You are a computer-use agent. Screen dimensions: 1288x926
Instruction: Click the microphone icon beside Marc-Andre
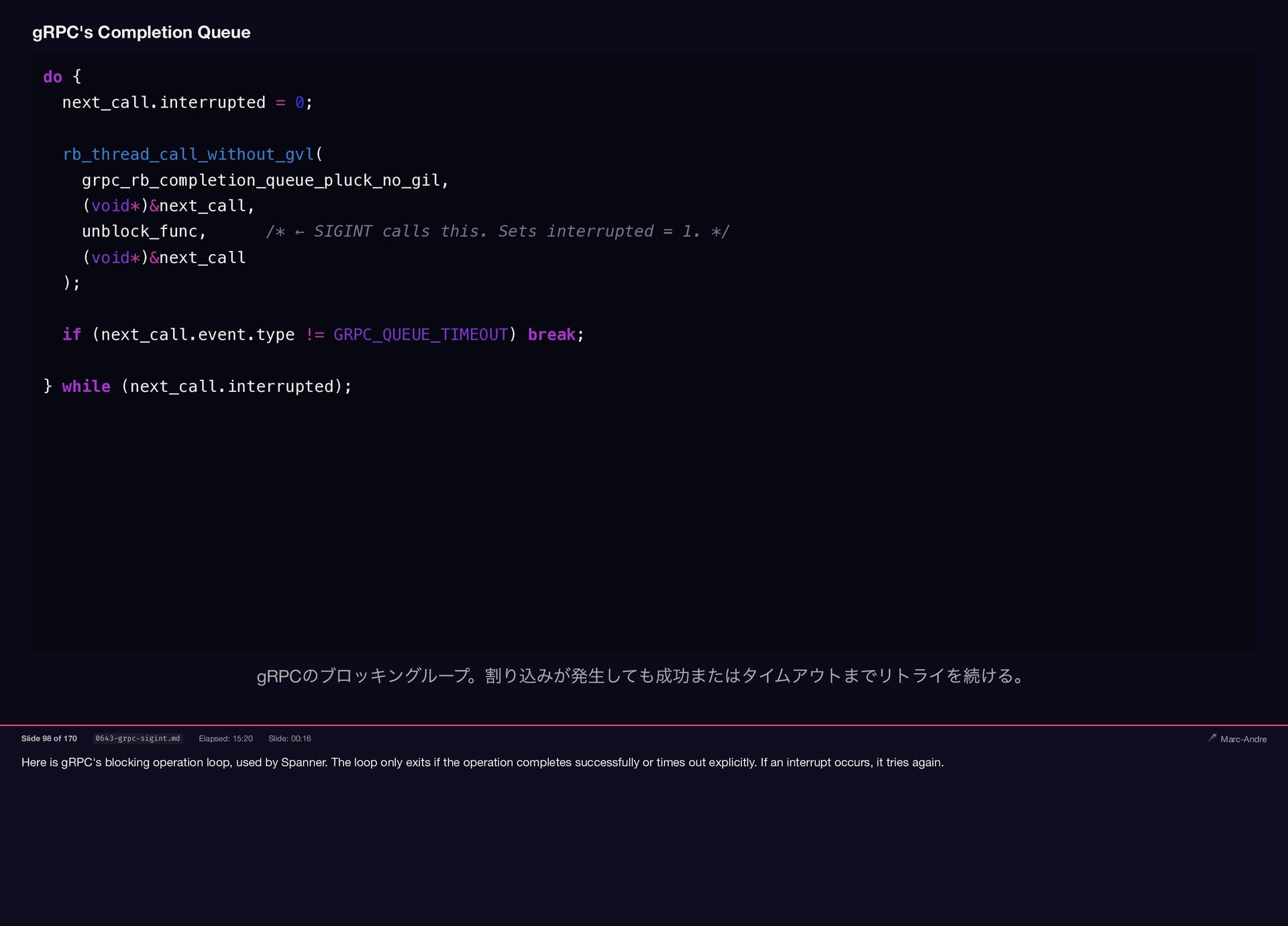point(1212,737)
